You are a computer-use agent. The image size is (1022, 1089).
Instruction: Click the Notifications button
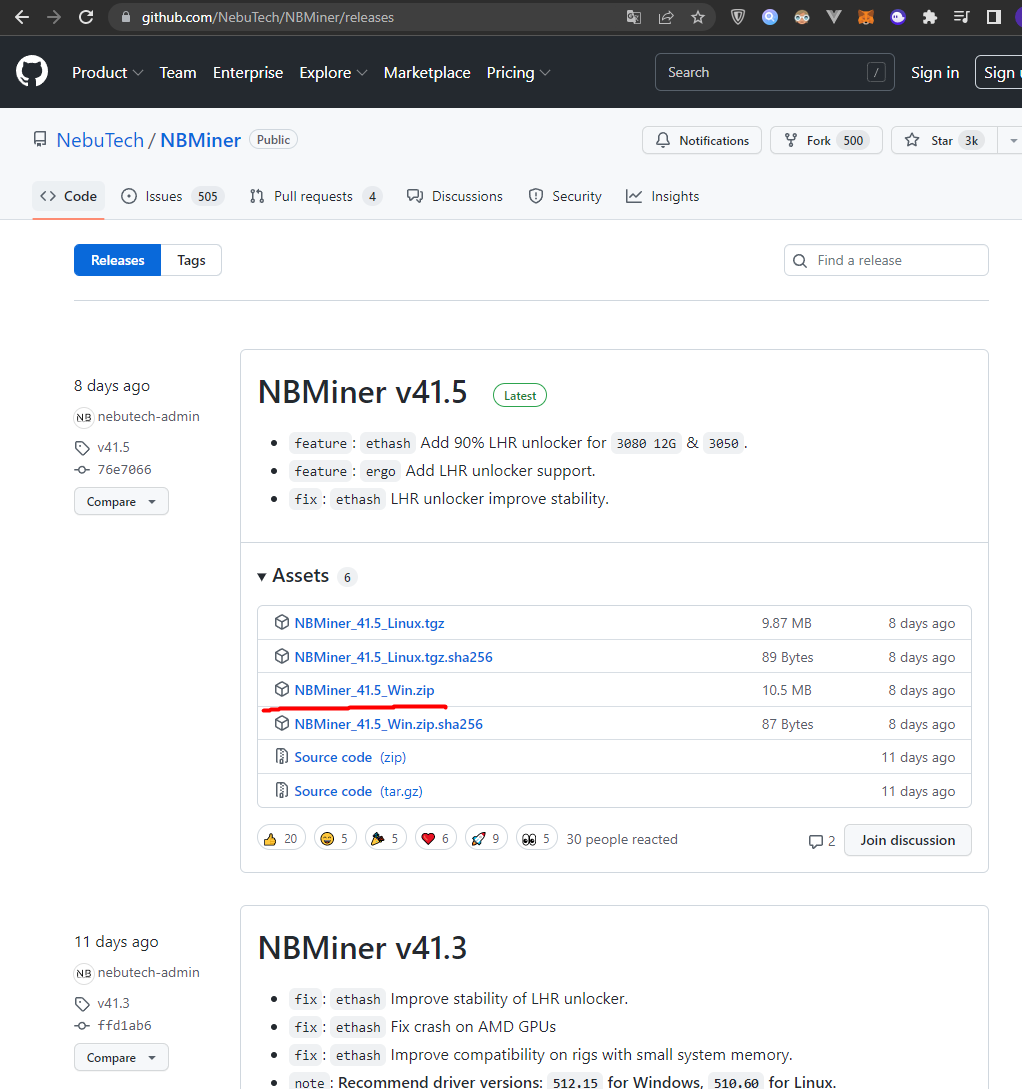point(702,140)
